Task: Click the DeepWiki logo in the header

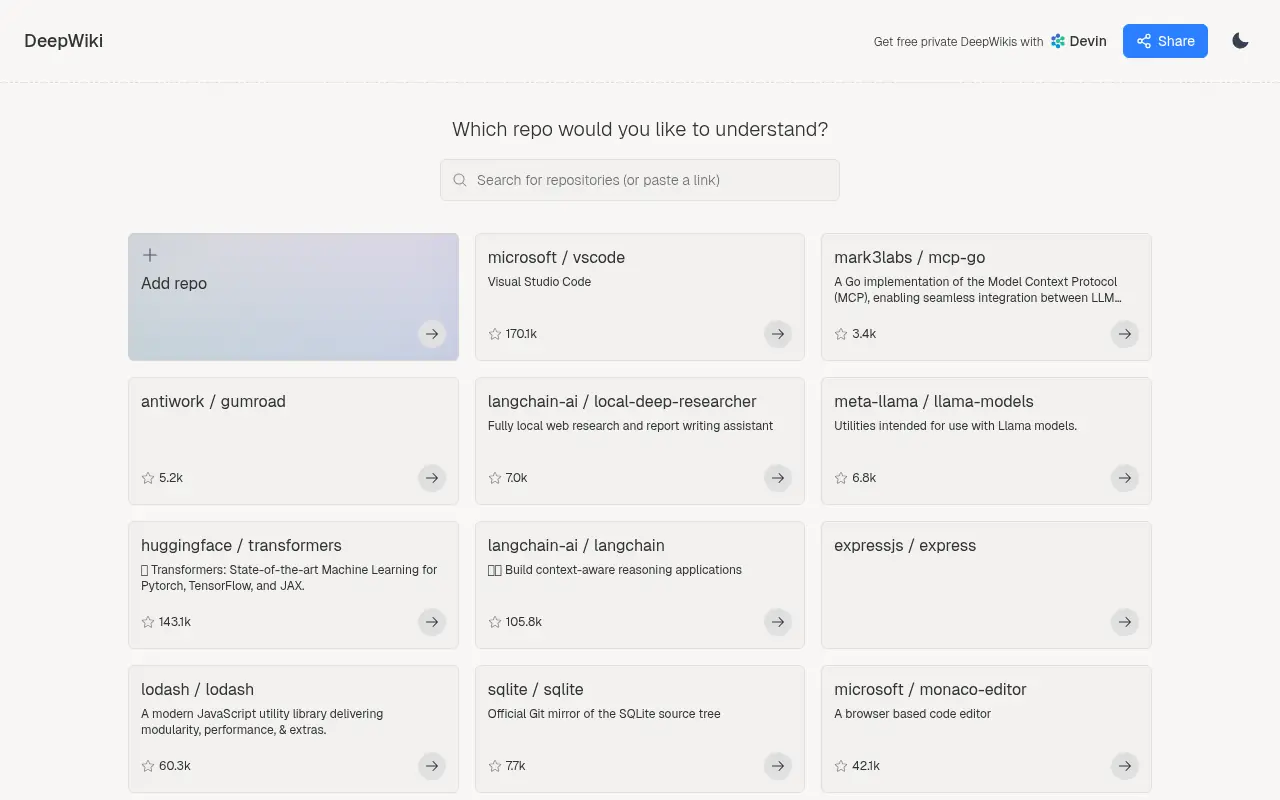Action: [x=63, y=41]
